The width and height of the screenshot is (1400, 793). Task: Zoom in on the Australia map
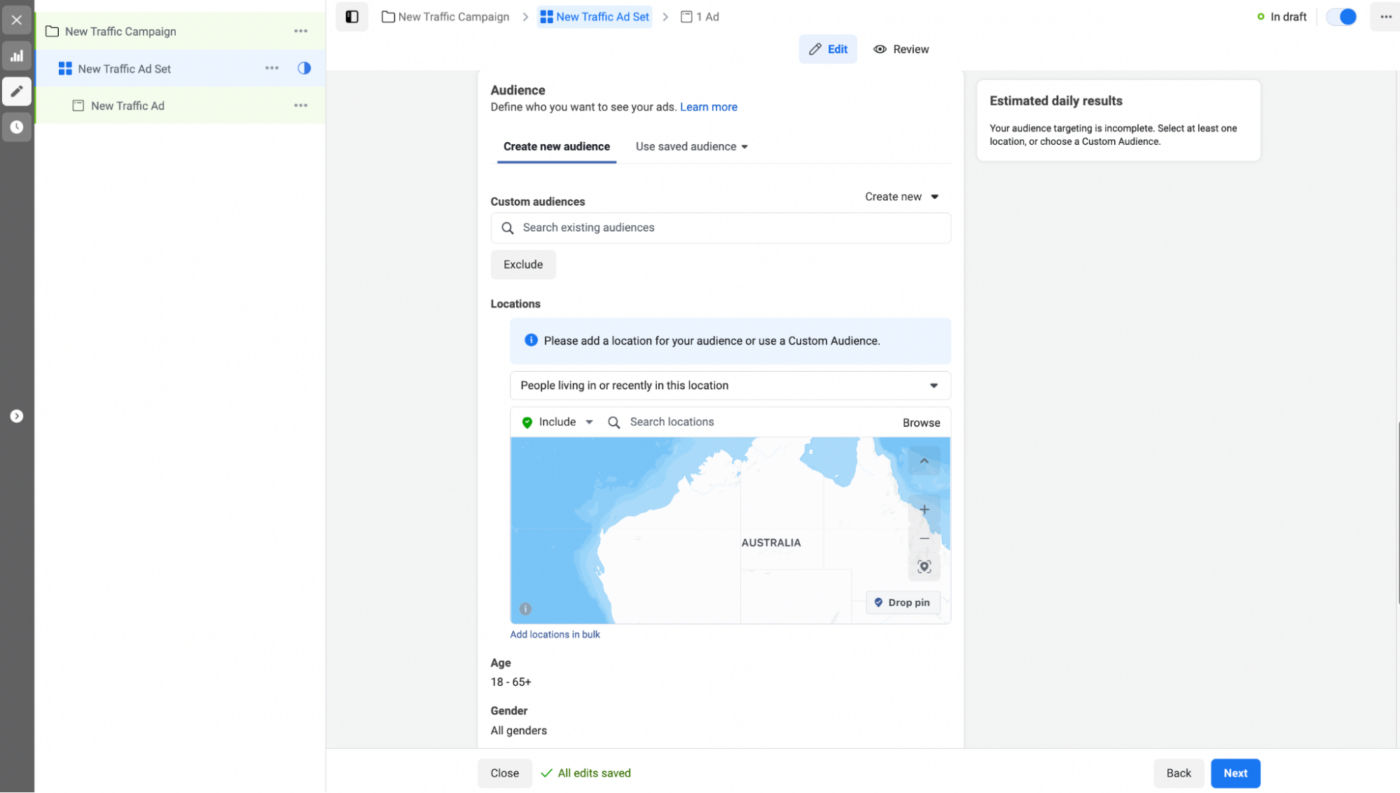(923, 510)
